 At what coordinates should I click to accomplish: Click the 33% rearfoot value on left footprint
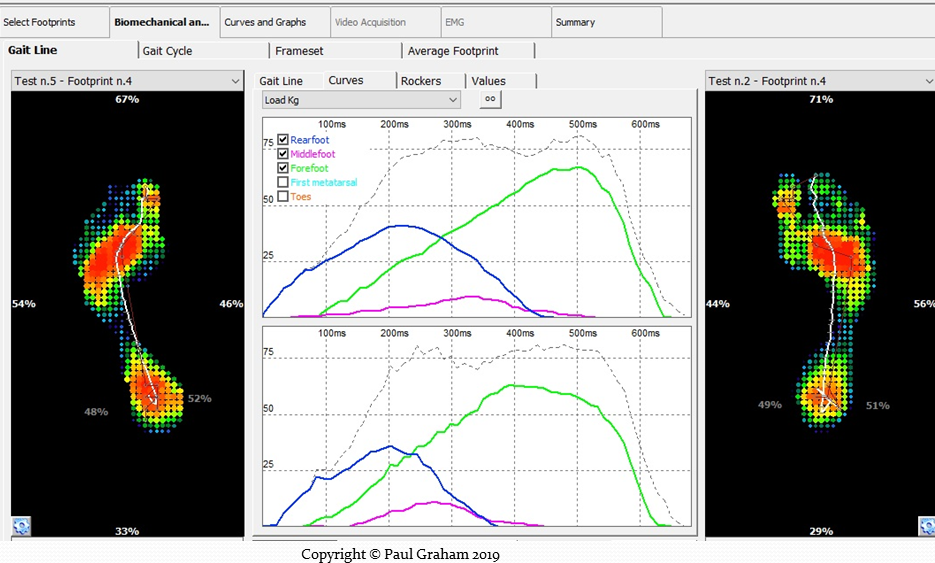click(x=127, y=531)
